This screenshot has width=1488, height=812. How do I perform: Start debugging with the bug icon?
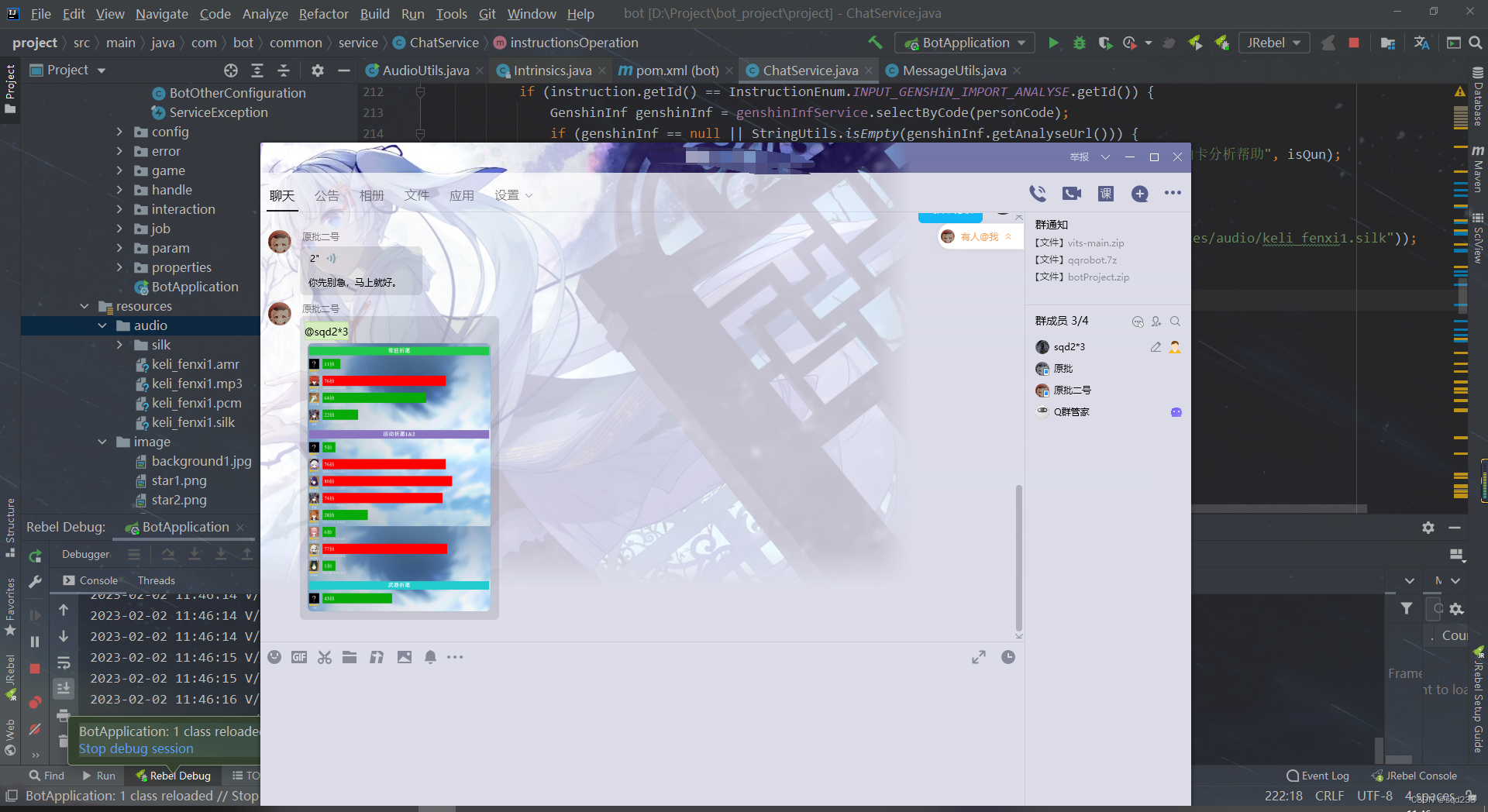[x=1080, y=43]
